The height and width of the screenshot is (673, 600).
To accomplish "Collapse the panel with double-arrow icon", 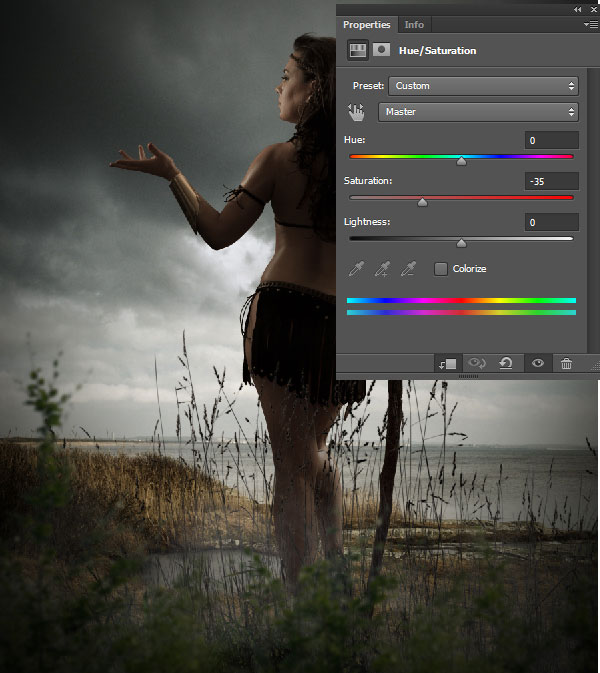I will coord(578,9).
